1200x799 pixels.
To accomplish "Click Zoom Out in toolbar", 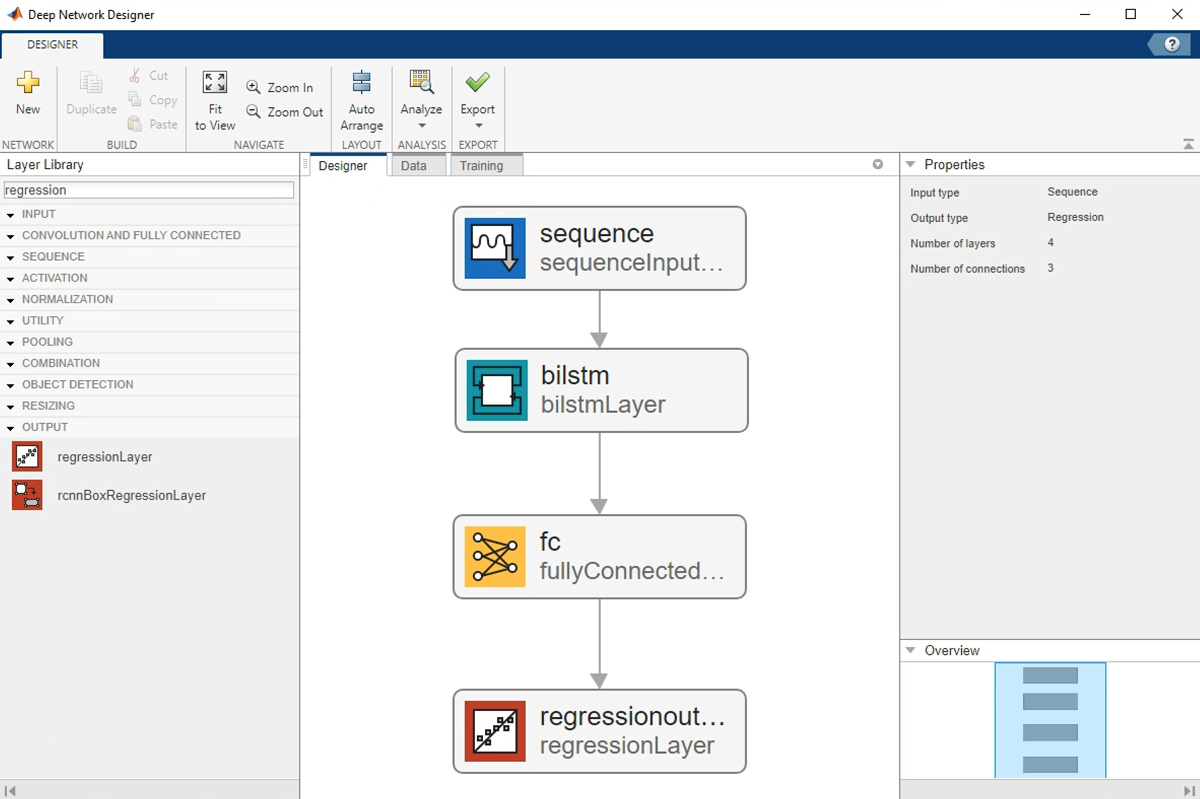I will click(x=284, y=112).
